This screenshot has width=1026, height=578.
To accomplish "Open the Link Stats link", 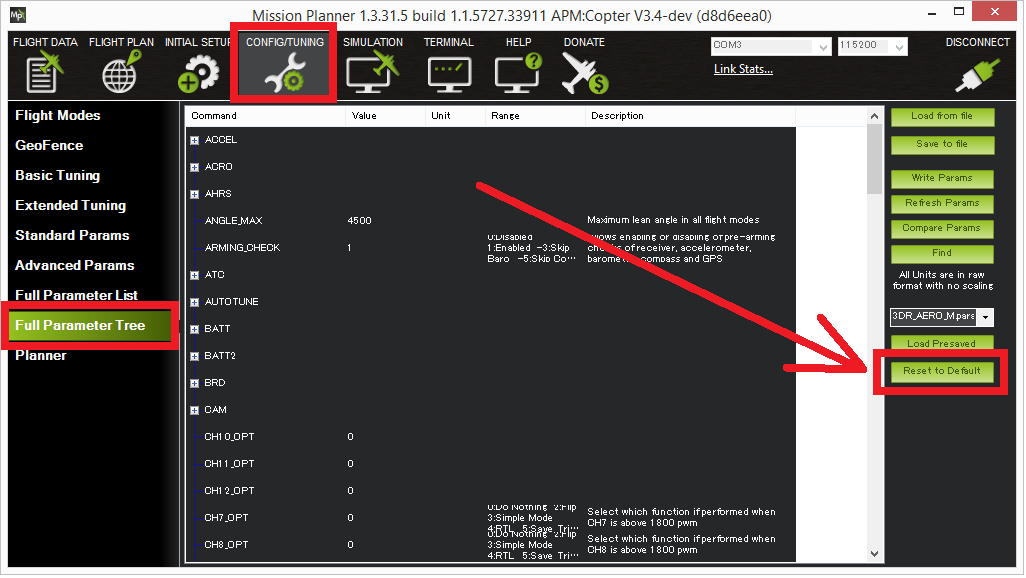I will point(743,69).
